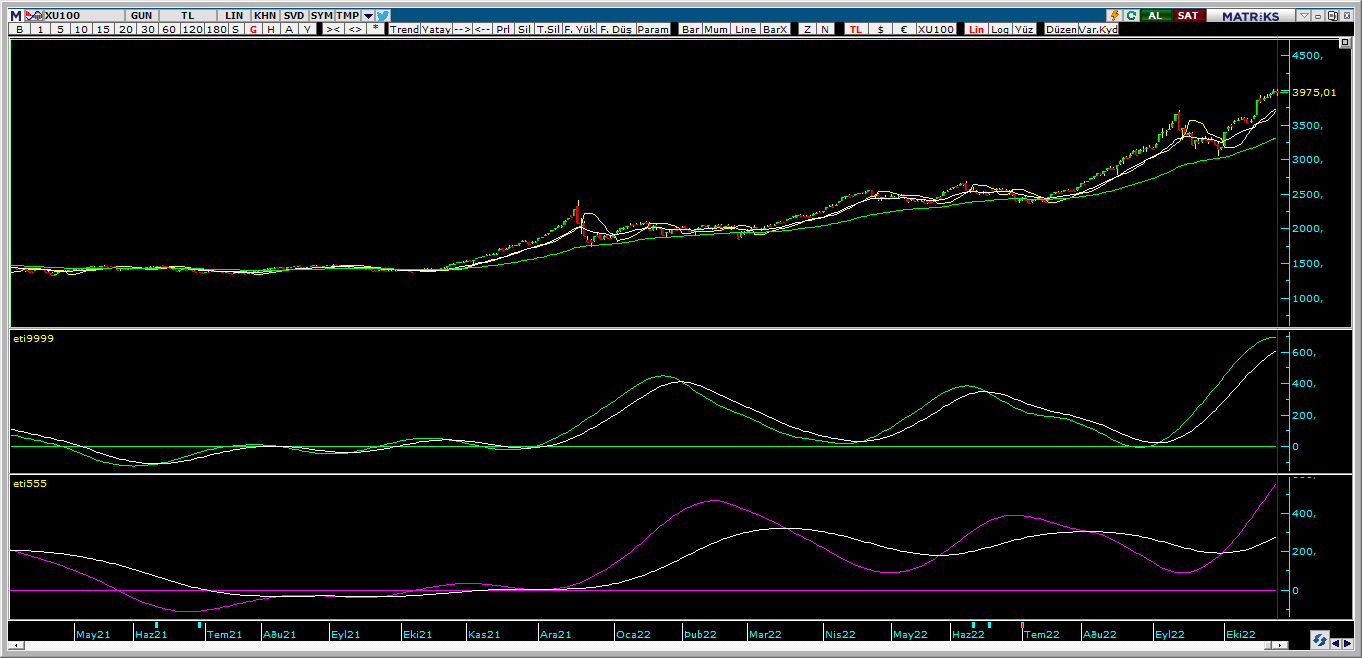Click the Yatay horizontal line button
The height and width of the screenshot is (658, 1362).
(436, 29)
